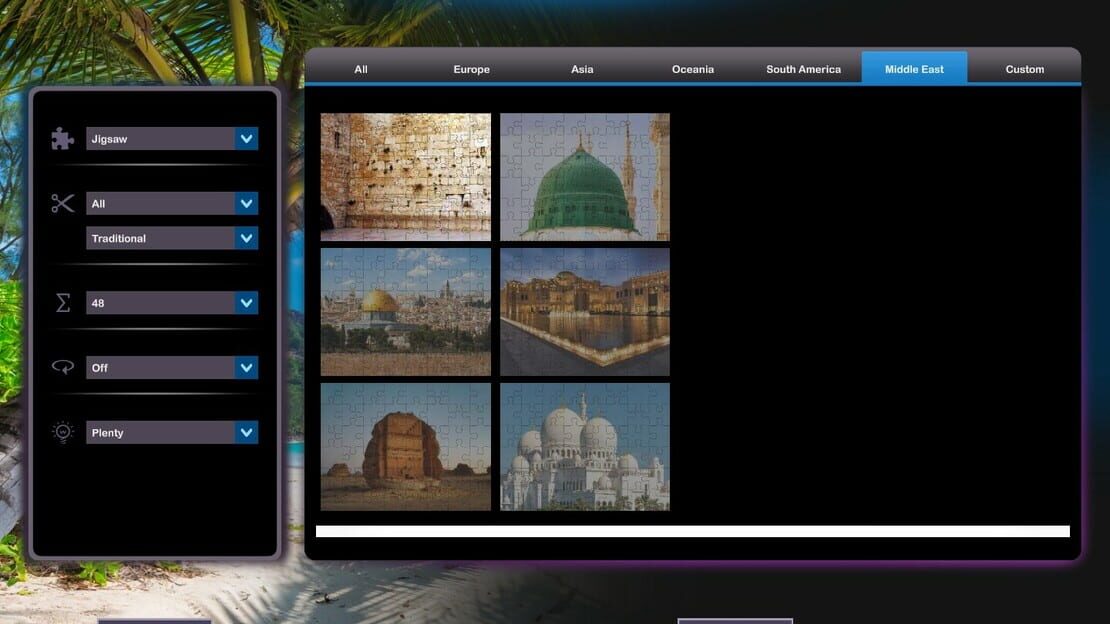Pick the white domed mosque puzzle
The image size is (1110, 624).
[585, 447]
